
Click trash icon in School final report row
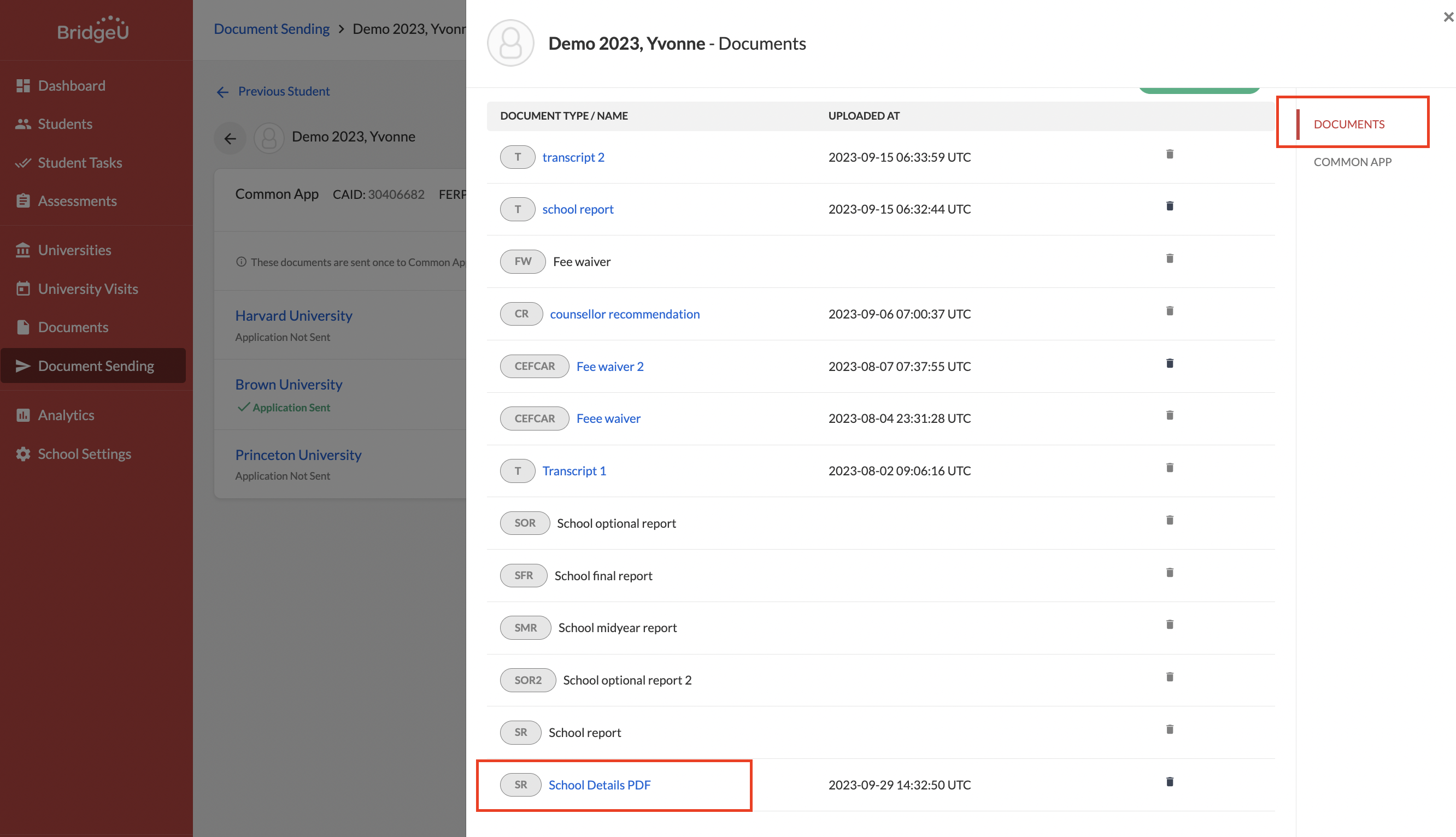1169,573
